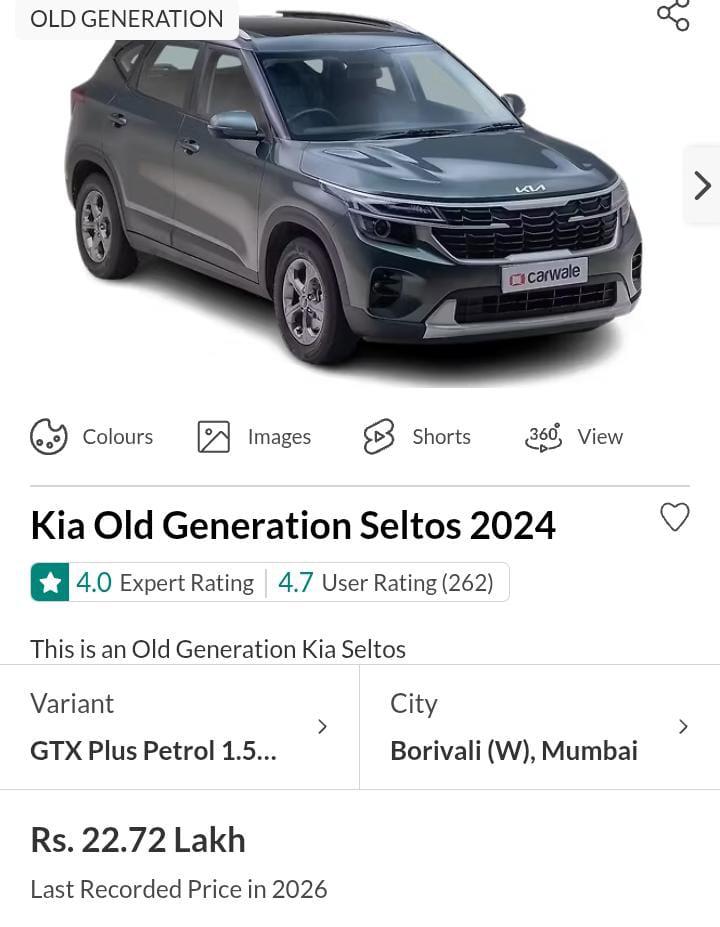Show next car image with arrow

pos(702,185)
